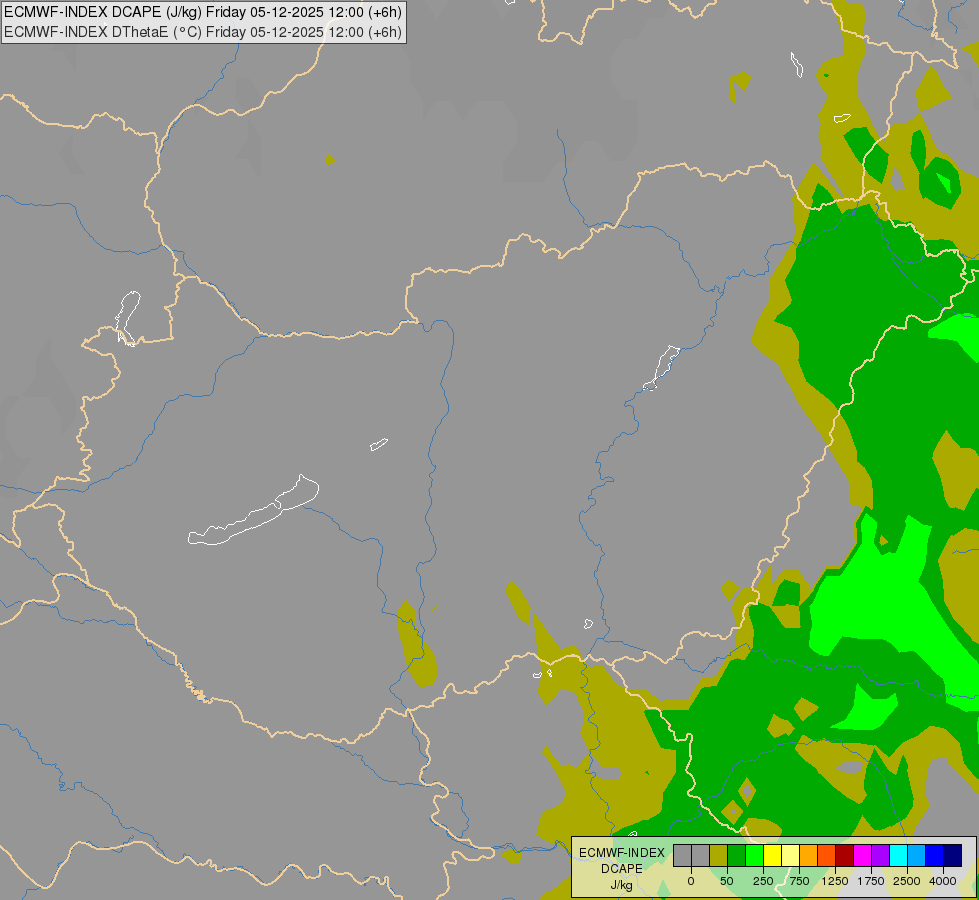Select the pure blue legend swatch before 4000
Image resolution: width=979 pixels, height=900 pixels.
tap(935, 855)
